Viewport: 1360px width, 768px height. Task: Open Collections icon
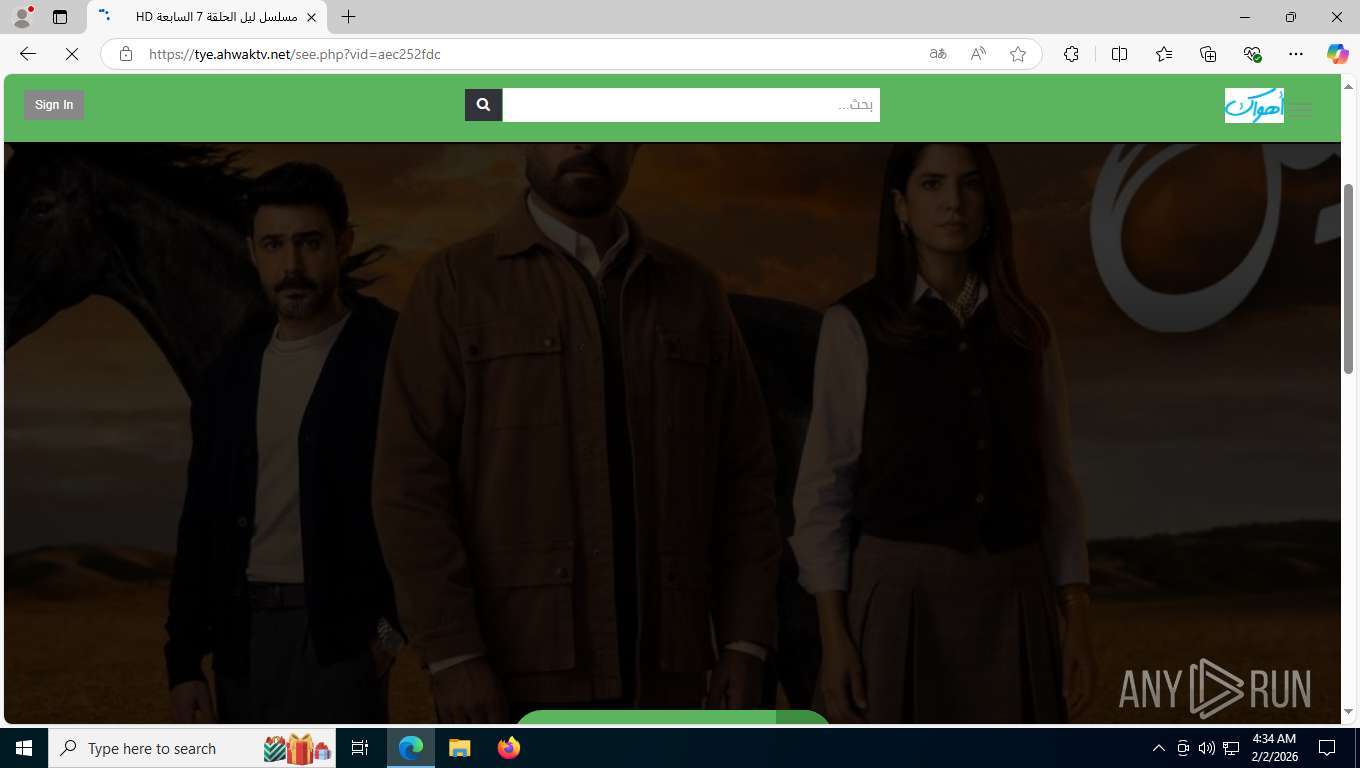[1208, 54]
